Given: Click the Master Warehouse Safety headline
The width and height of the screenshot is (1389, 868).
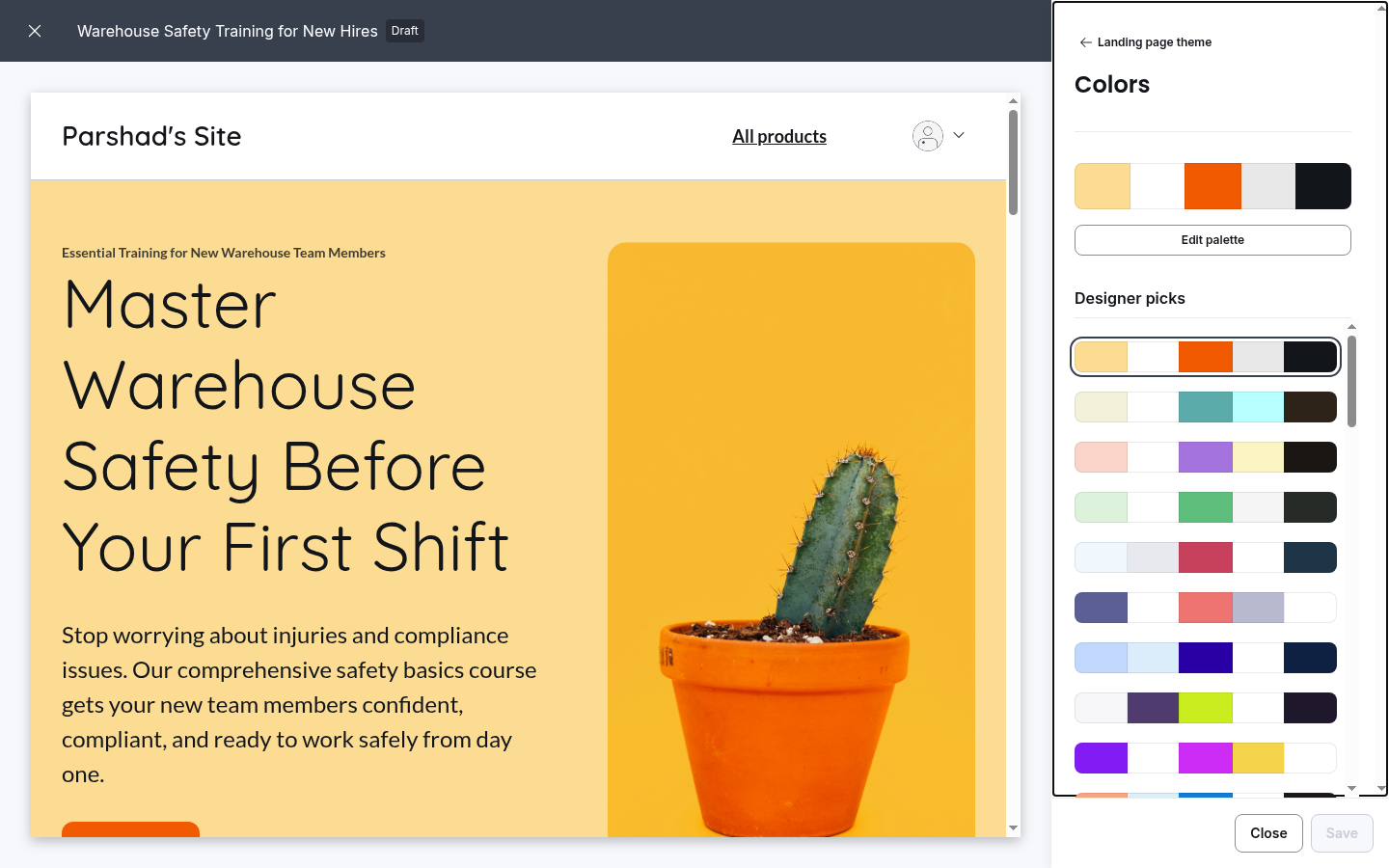Looking at the screenshot, I should tap(286, 426).
